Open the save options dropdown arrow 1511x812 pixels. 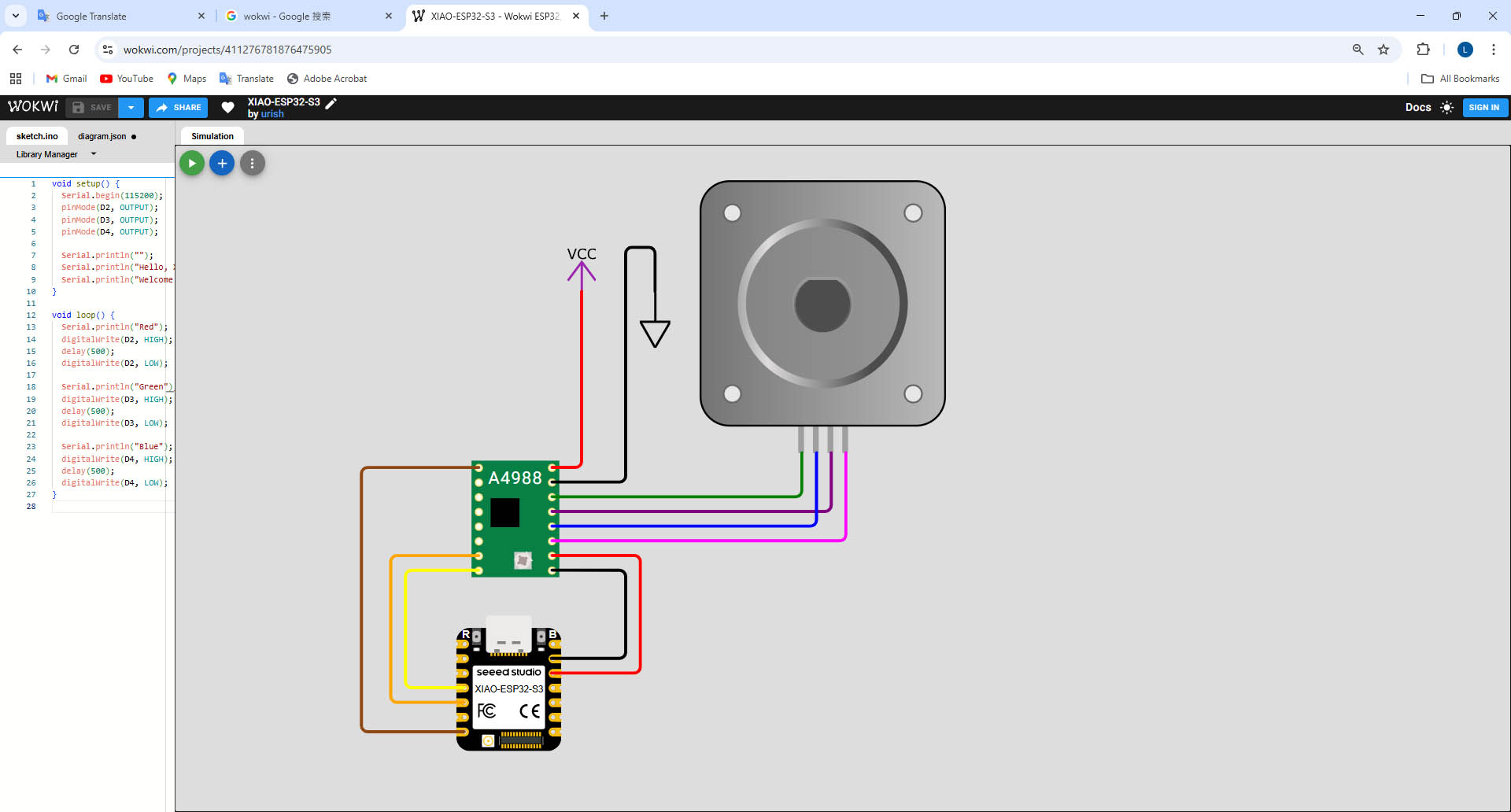tap(131, 108)
